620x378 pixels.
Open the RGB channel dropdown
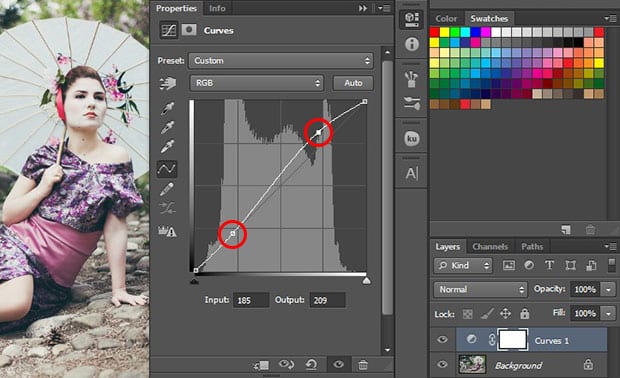click(x=257, y=83)
